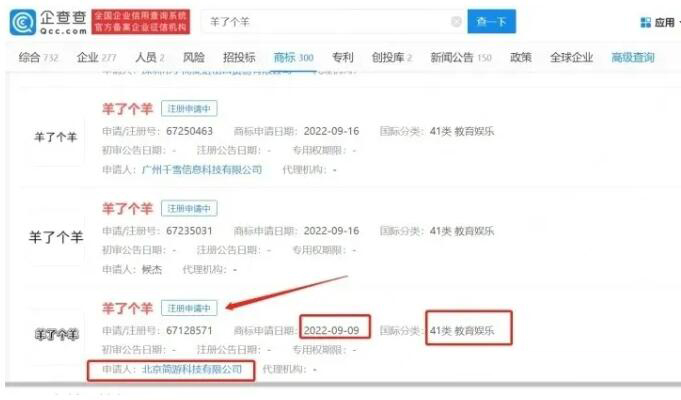
Task: Open trademark image thumbnail beside 67235031
Action: [56, 237]
